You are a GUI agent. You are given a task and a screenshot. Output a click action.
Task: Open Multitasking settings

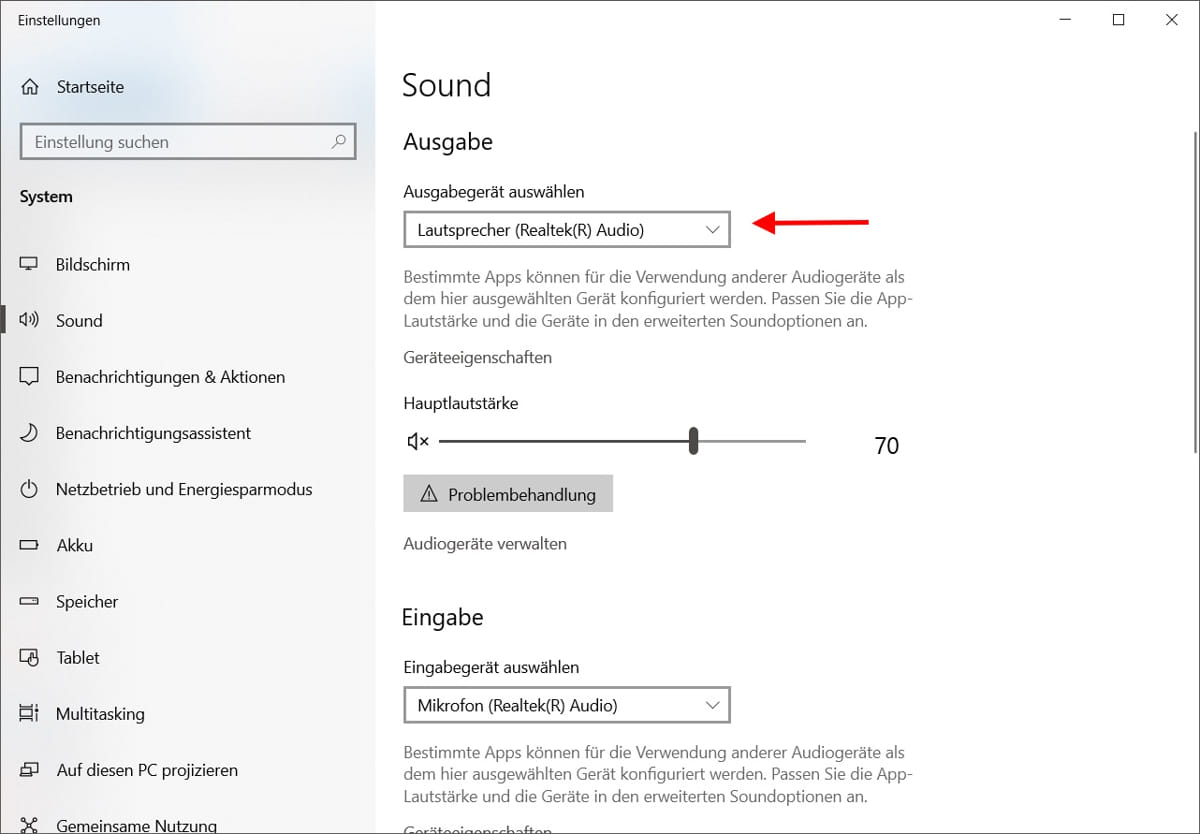click(30, 713)
